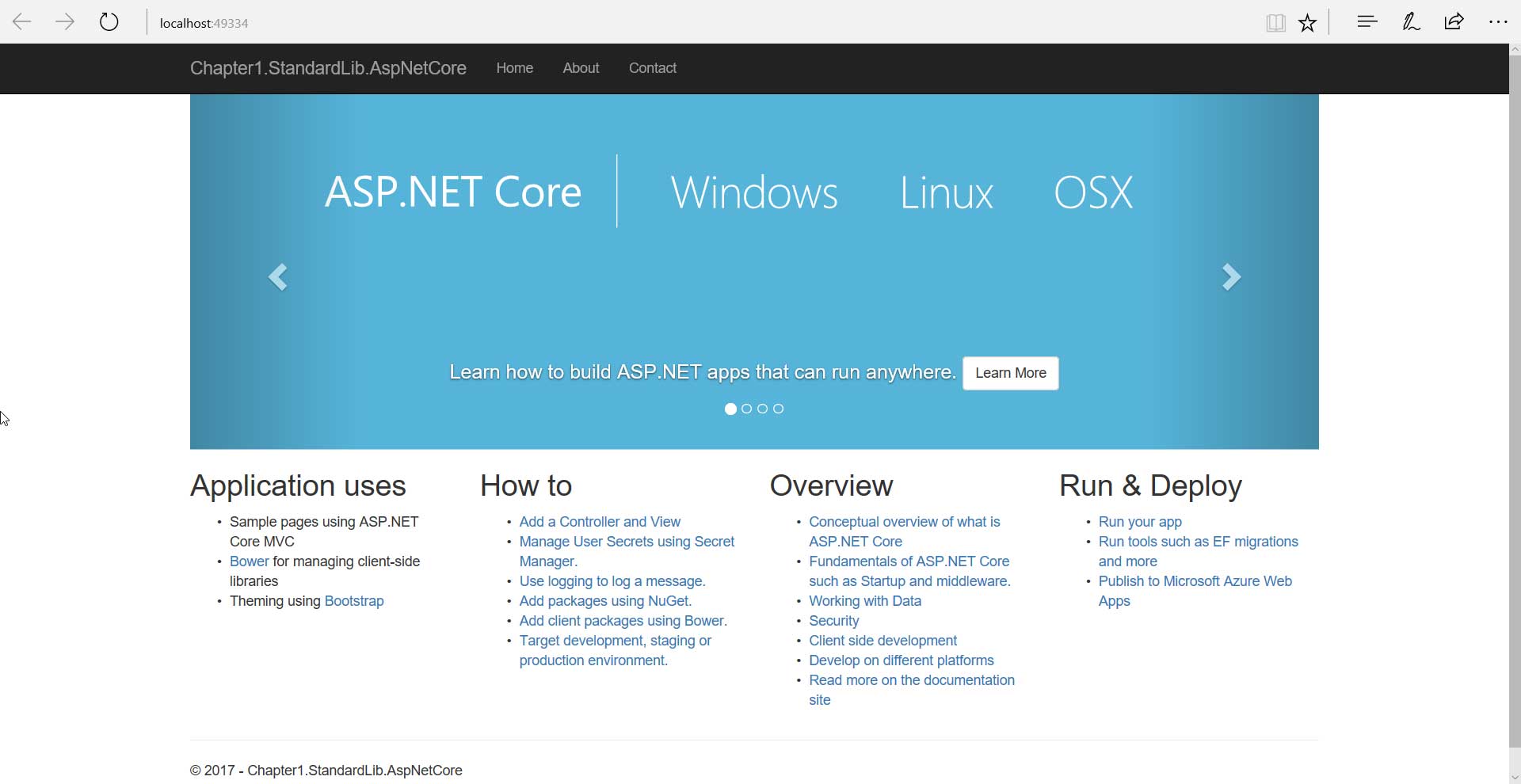Open the reading view book icon
This screenshot has height=784, width=1521.
(x=1275, y=23)
